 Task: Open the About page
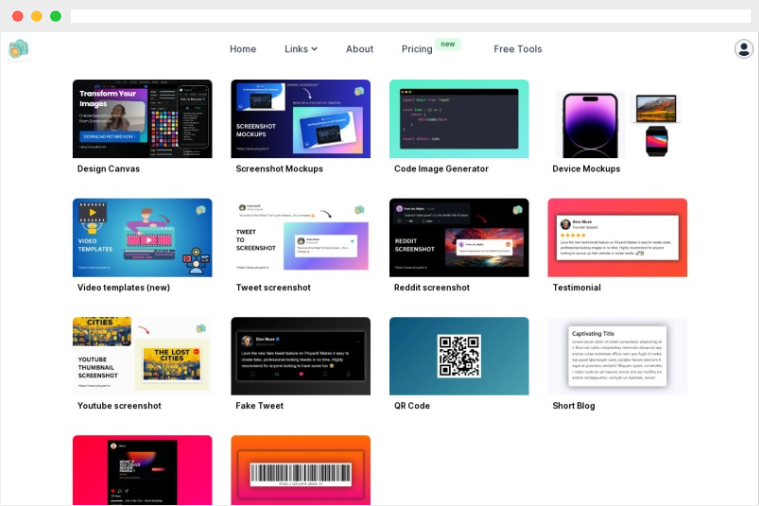click(359, 49)
